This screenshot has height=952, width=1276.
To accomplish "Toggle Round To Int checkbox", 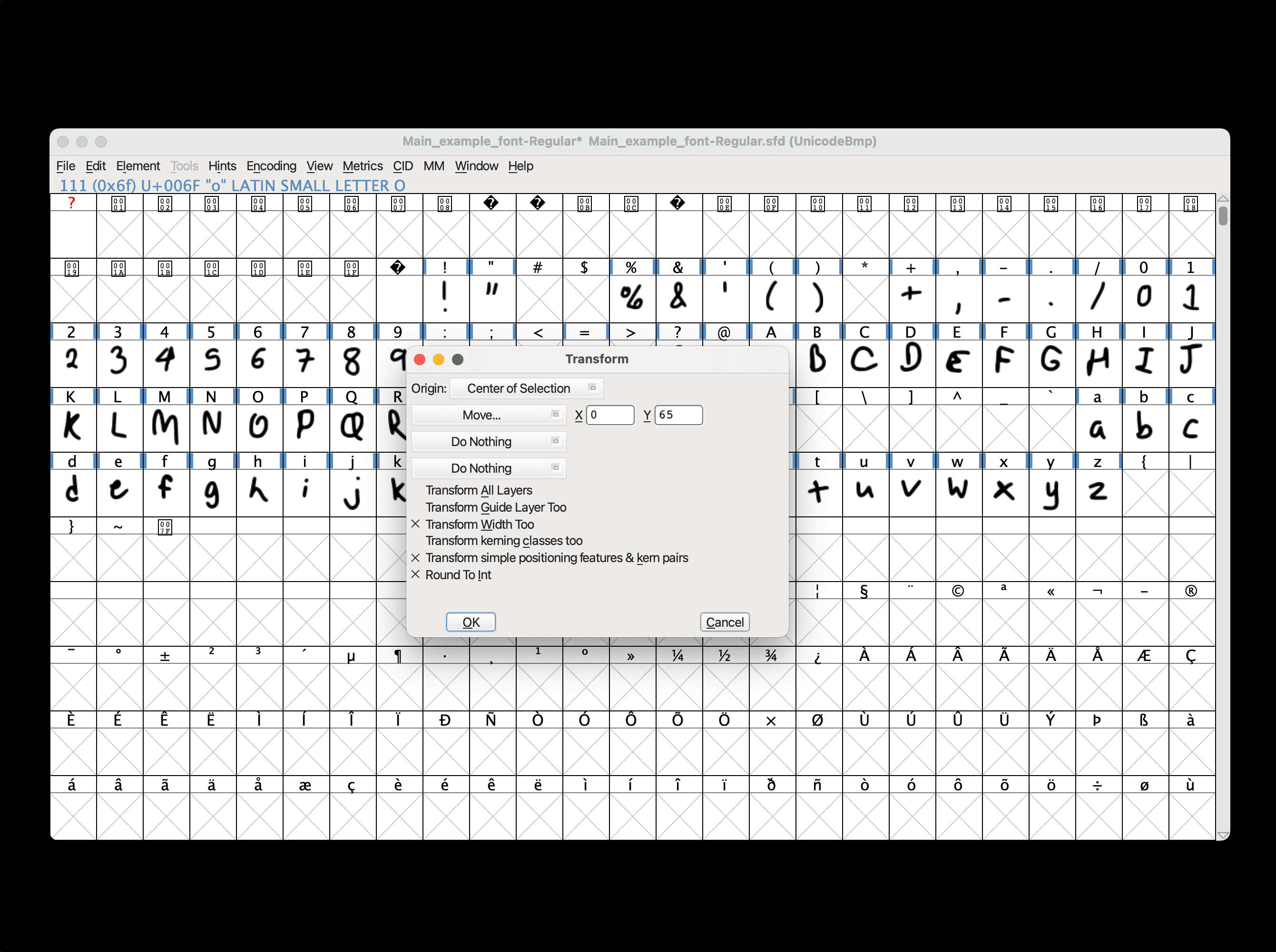I will [x=451, y=575].
